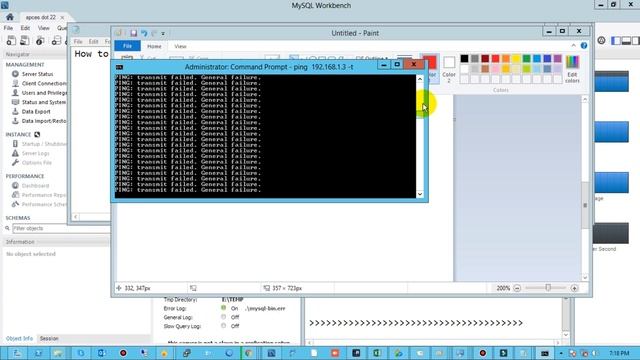This screenshot has height=360, width=640.
Task: Switch to Object Info tab
Action: click(x=19, y=338)
